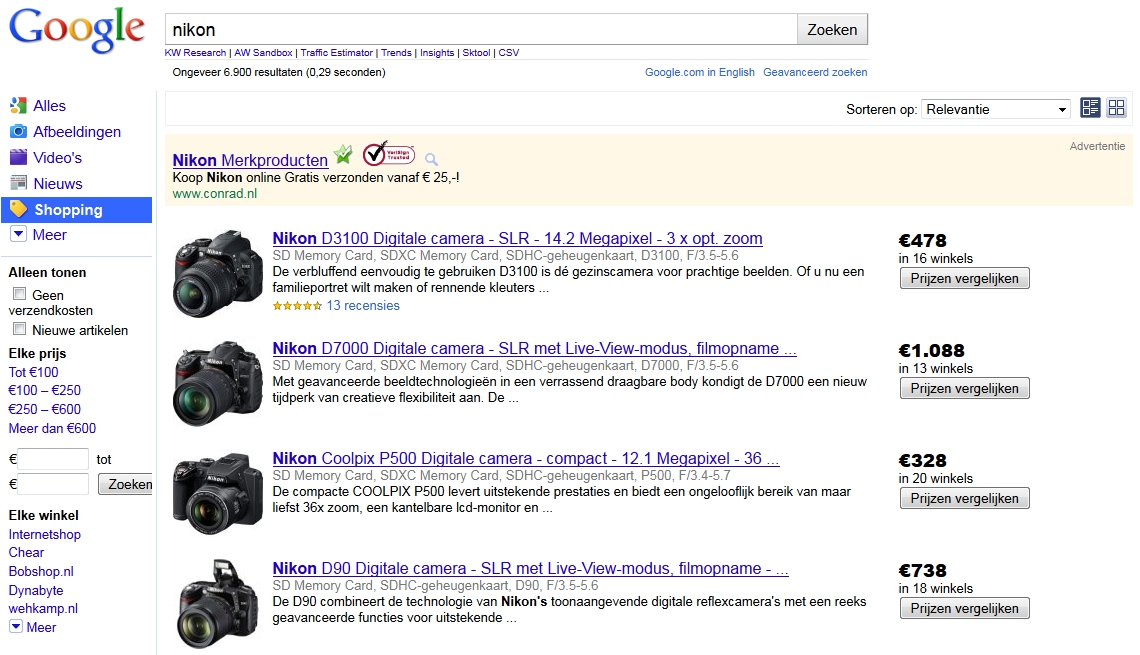Image resolution: width=1140 pixels, height=655 pixels.
Task: Filter by store Chear
Action: [x=26, y=552]
